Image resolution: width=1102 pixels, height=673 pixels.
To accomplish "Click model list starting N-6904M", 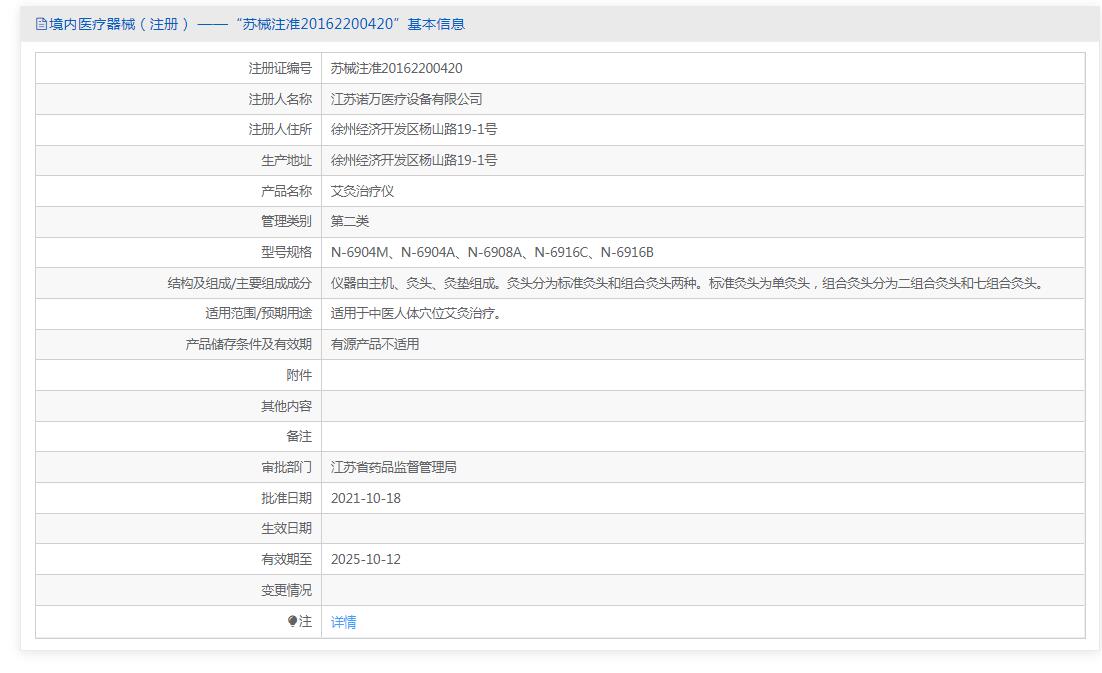I will coord(492,252).
